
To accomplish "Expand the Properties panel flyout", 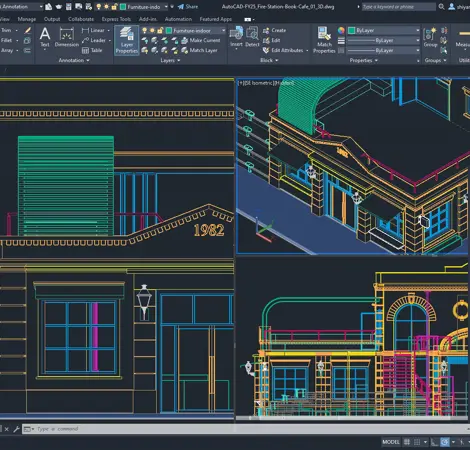I will click(x=363, y=60).
